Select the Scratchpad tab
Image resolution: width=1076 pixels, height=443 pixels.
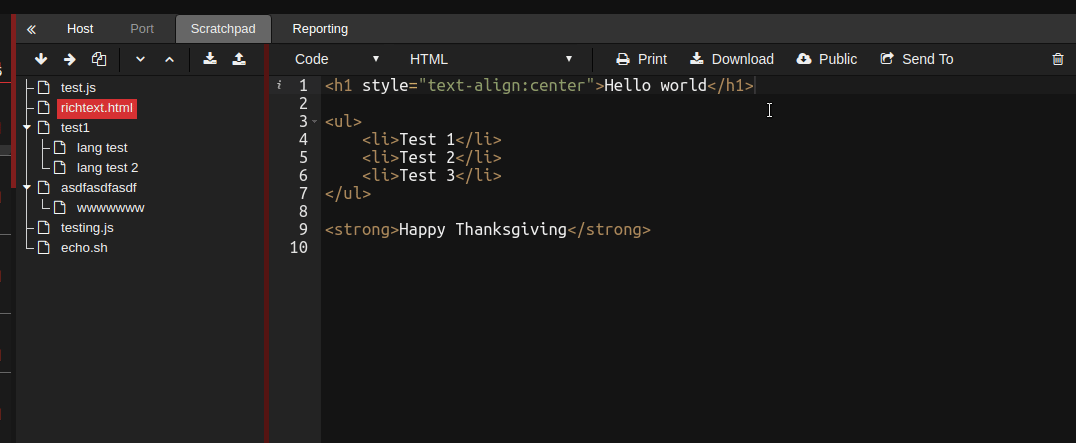click(x=223, y=29)
